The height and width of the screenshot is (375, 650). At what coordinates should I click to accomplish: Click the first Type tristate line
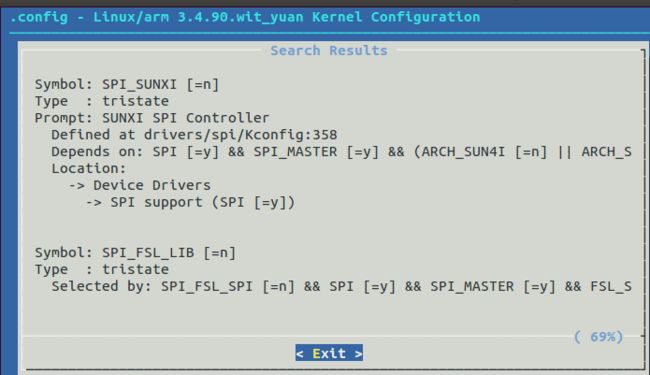tap(102, 102)
